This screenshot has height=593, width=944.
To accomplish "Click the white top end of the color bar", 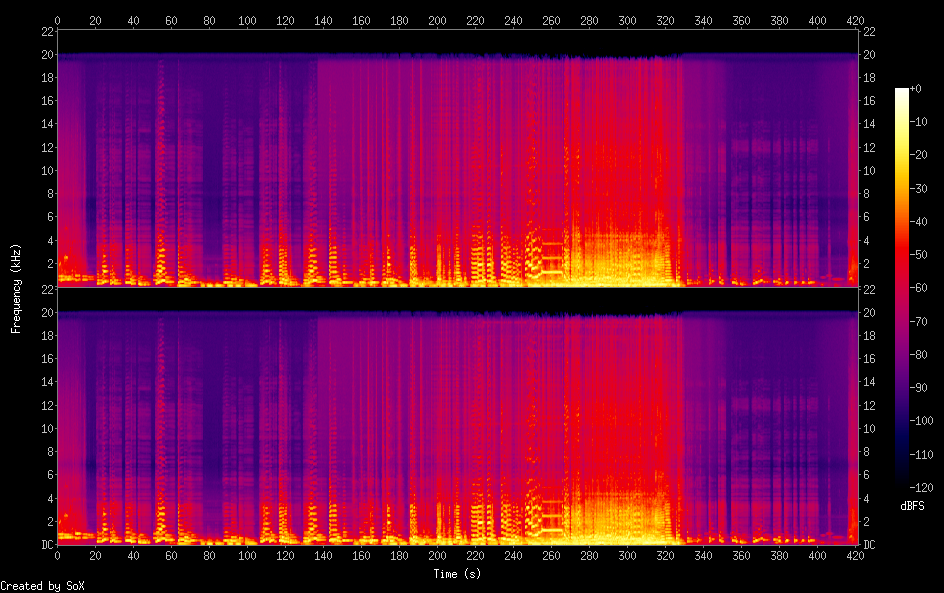I will tap(902, 91).
